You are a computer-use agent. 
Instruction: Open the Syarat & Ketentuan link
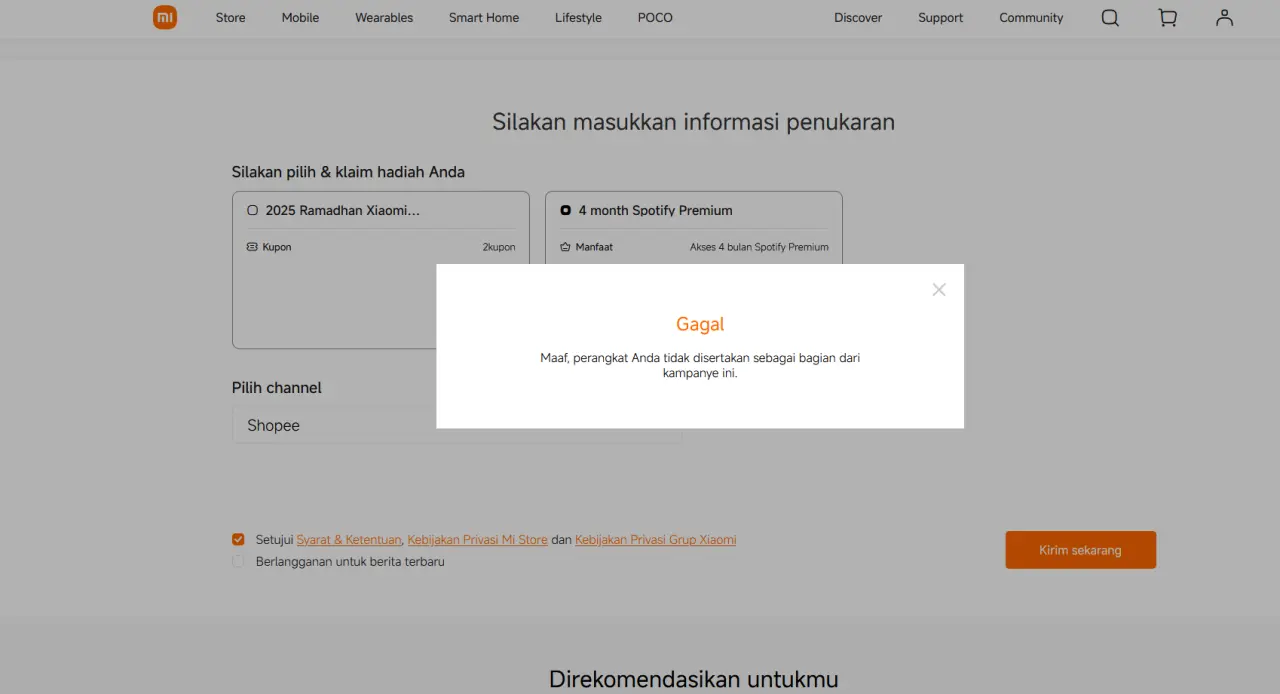point(349,539)
